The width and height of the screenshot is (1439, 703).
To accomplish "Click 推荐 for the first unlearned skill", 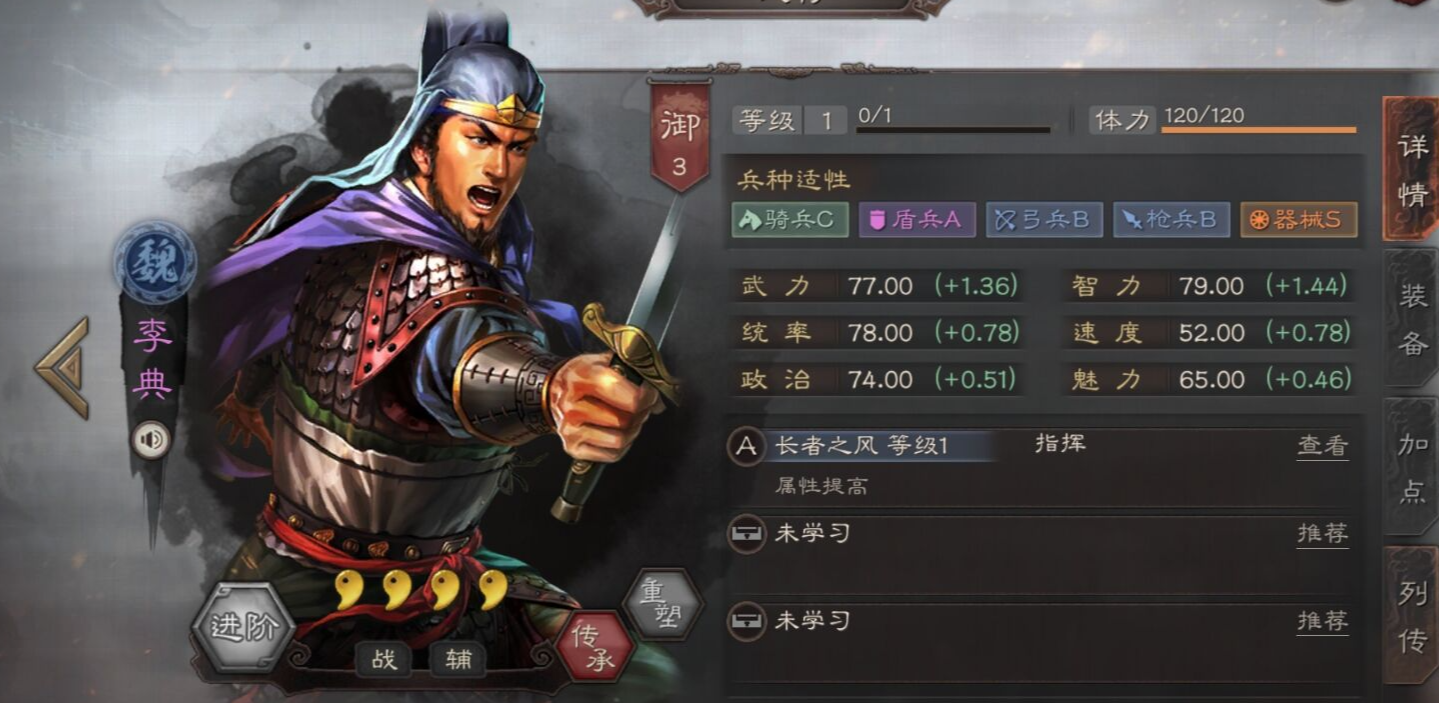I will 1322,534.
